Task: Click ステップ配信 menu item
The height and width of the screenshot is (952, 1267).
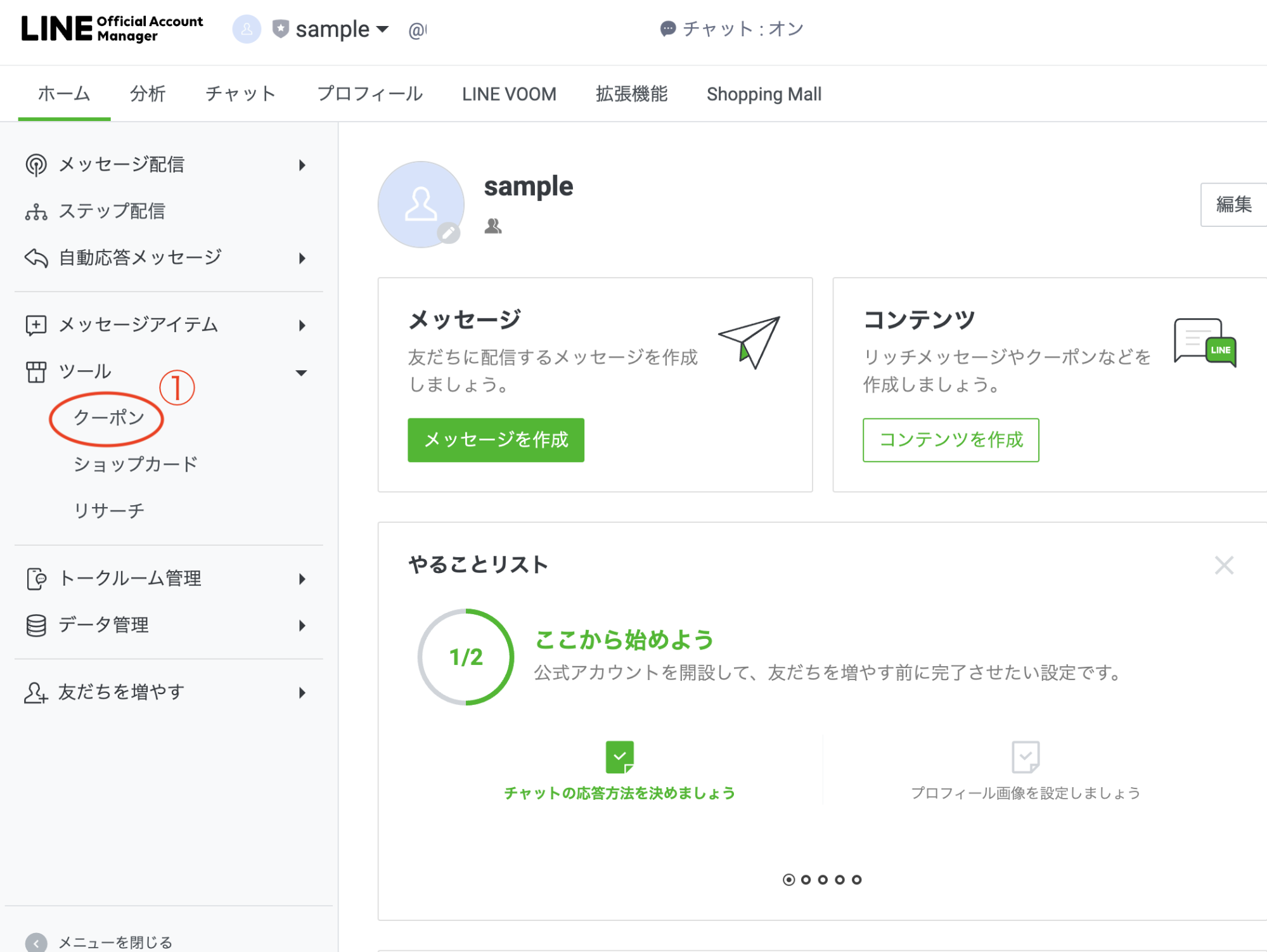Action: click(x=112, y=212)
